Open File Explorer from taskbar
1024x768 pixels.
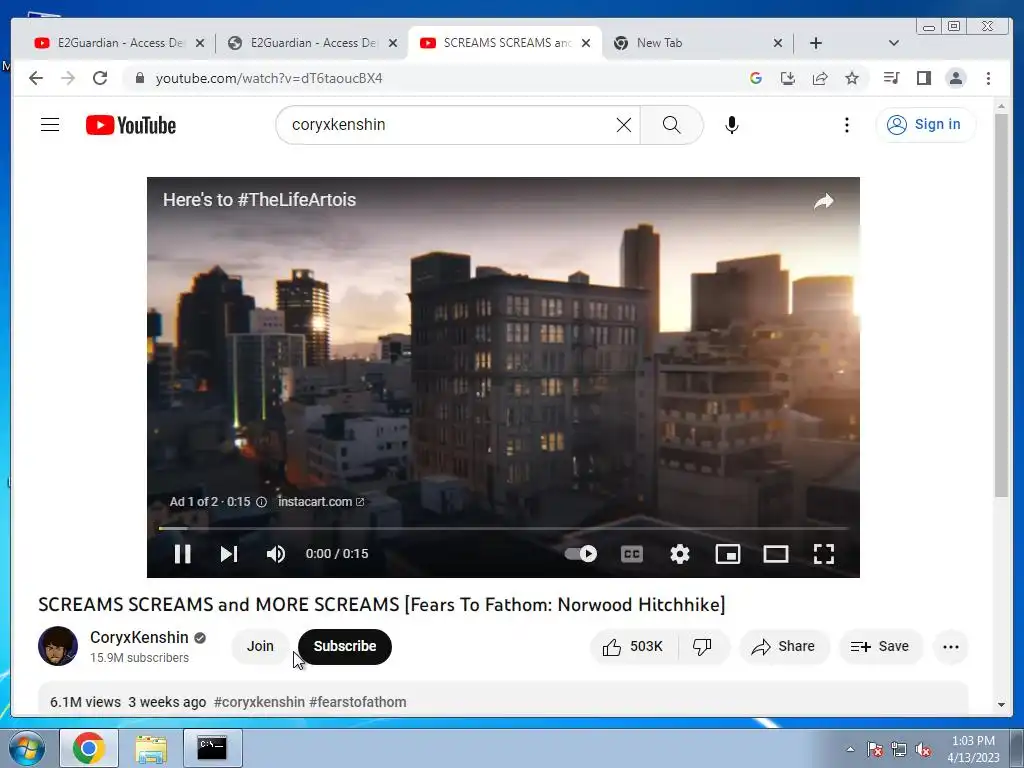point(151,748)
